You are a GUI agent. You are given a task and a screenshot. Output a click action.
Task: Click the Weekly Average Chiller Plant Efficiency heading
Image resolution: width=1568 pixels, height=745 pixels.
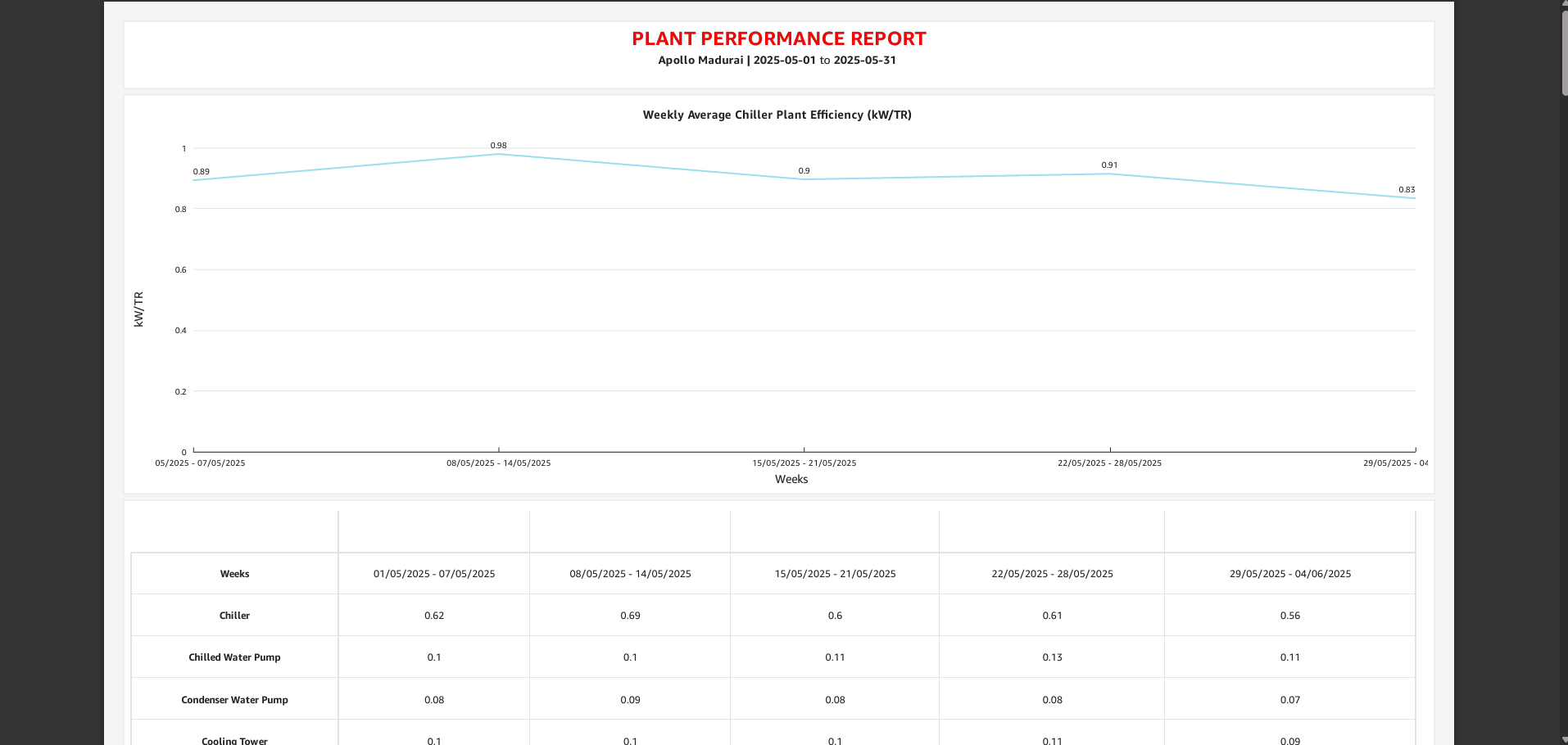(777, 115)
